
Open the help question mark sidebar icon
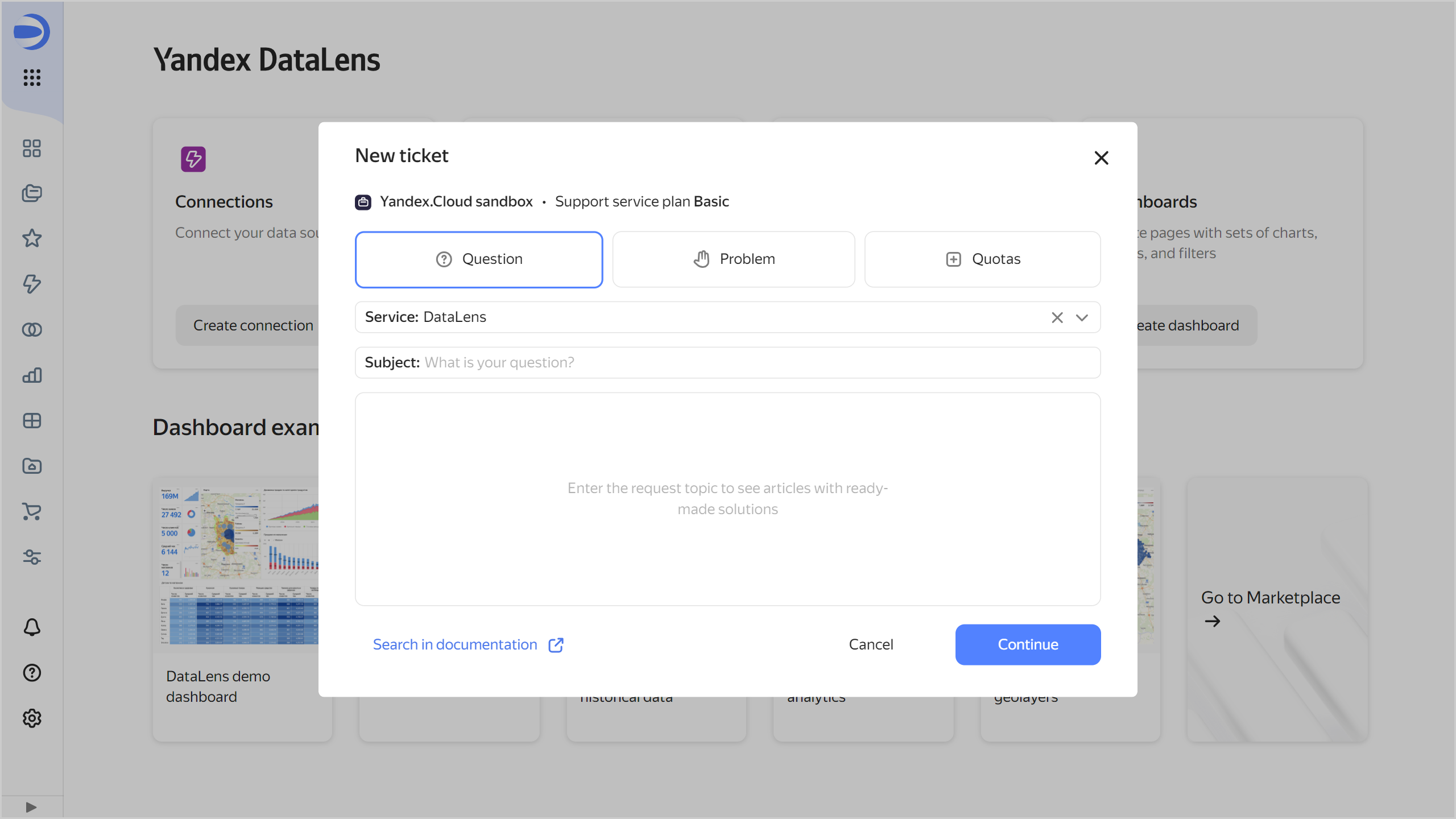point(32,673)
